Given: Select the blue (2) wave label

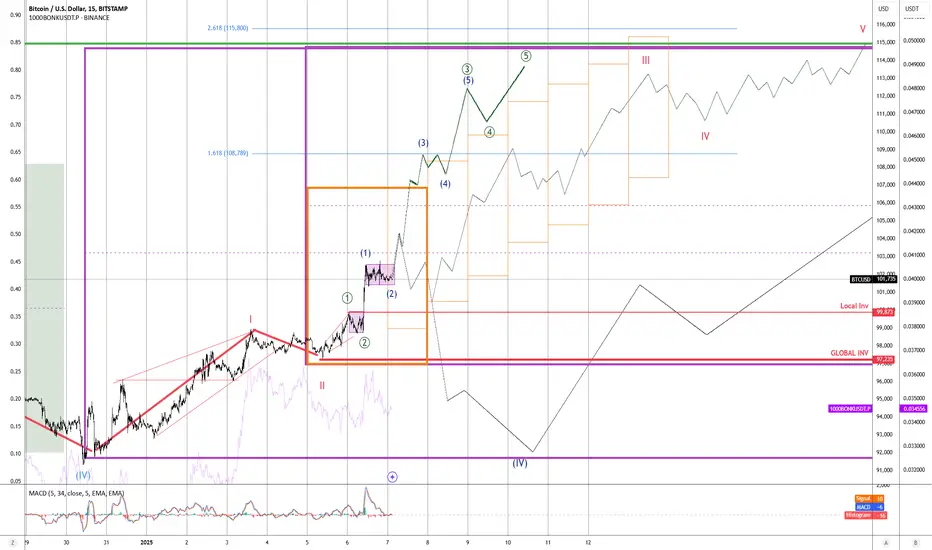Looking at the screenshot, I should pyautogui.click(x=391, y=294).
